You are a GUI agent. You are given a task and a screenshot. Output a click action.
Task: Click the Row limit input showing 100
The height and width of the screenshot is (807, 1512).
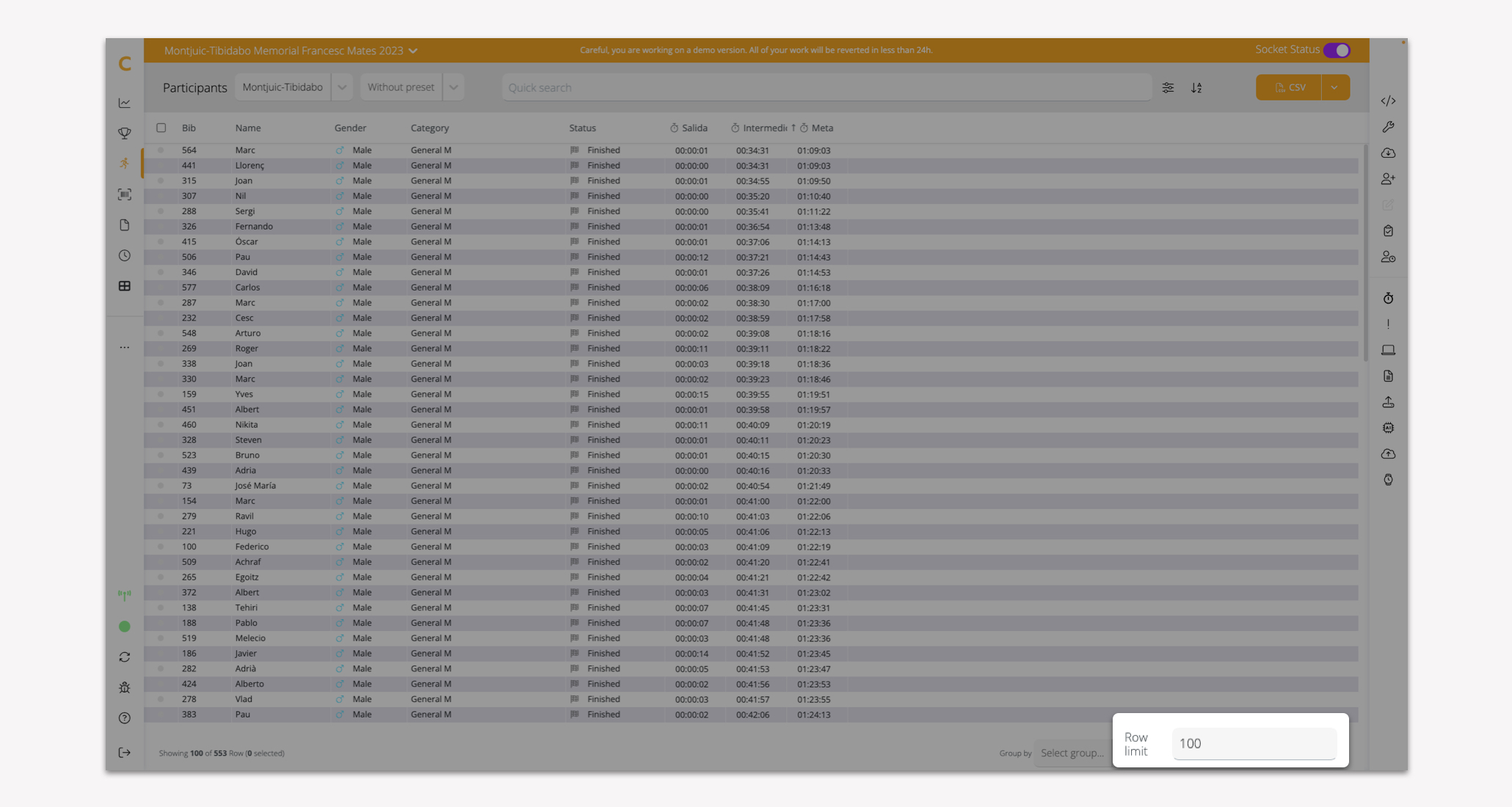(x=1254, y=743)
